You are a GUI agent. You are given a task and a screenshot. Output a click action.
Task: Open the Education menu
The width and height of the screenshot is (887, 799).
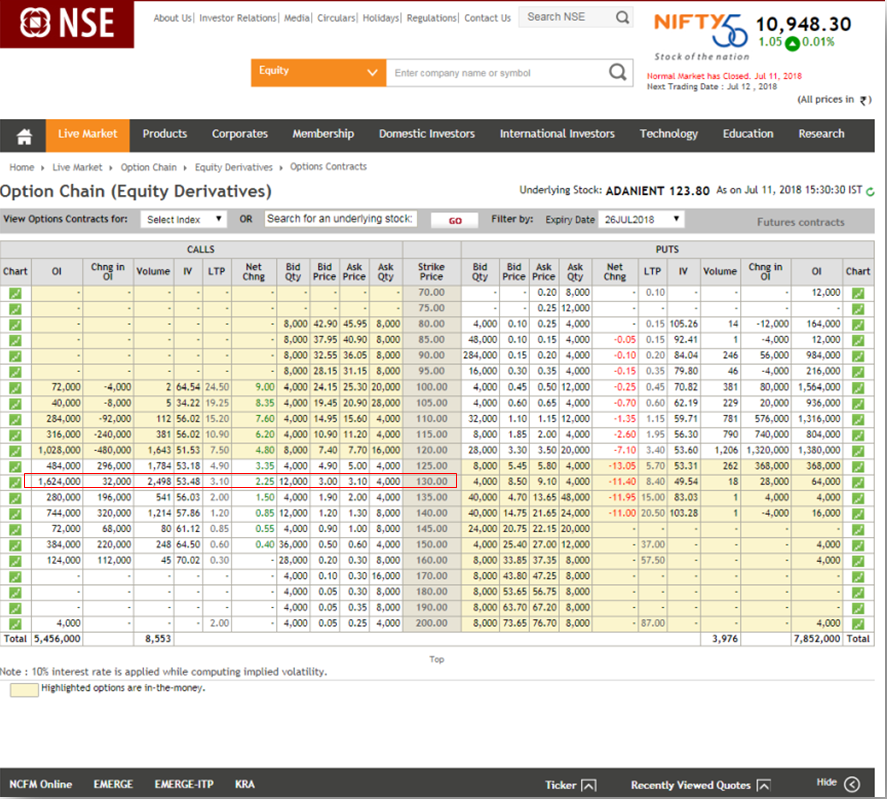748,134
